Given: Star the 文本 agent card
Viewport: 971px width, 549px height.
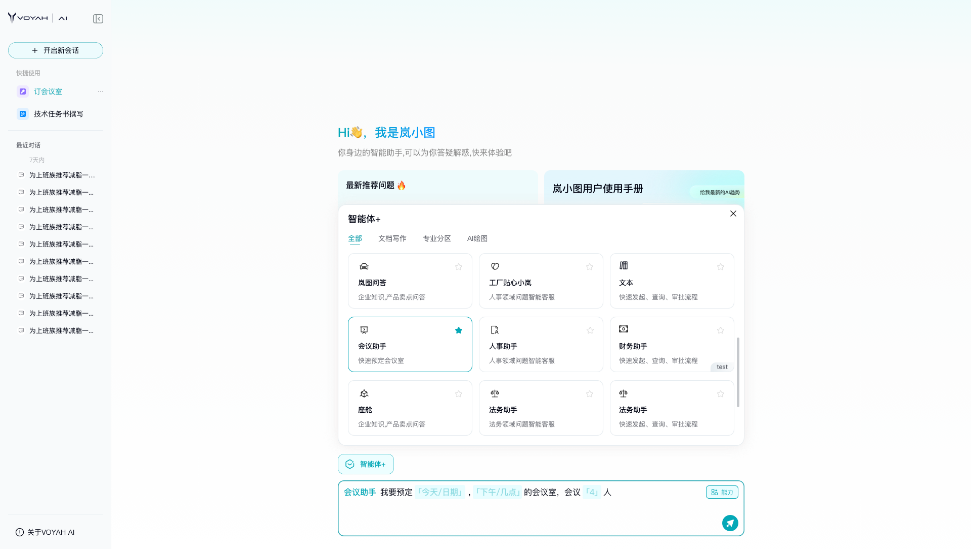Looking at the screenshot, I should click(x=720, y=267).
